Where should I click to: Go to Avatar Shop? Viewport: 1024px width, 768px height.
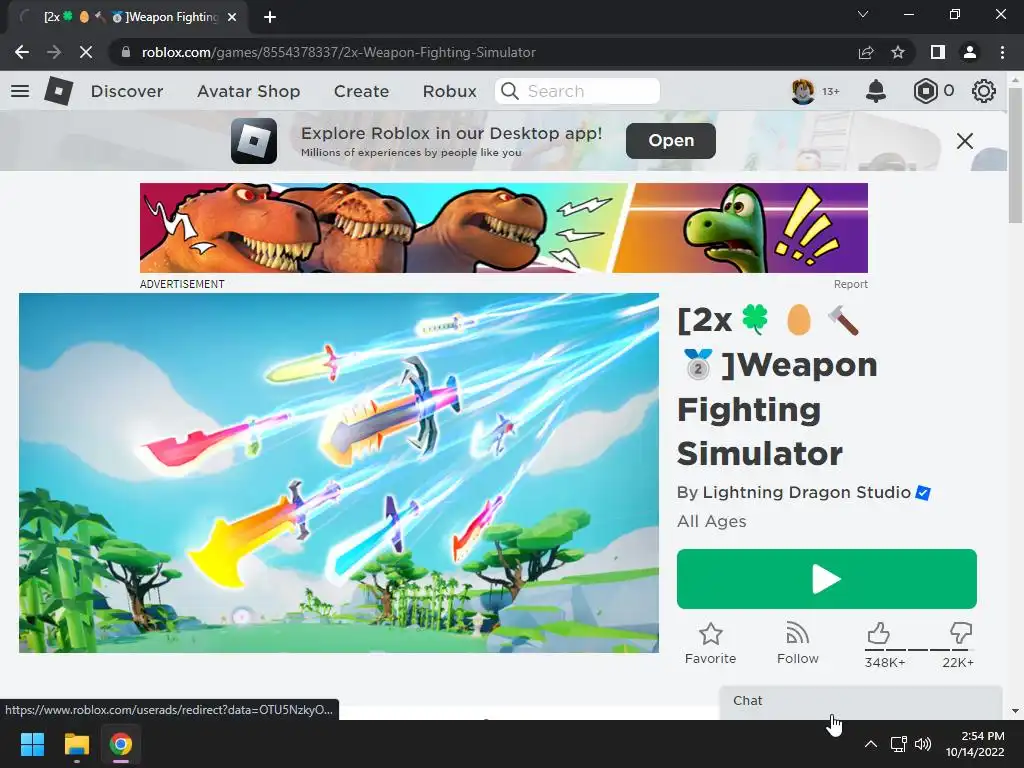(248, 91)
